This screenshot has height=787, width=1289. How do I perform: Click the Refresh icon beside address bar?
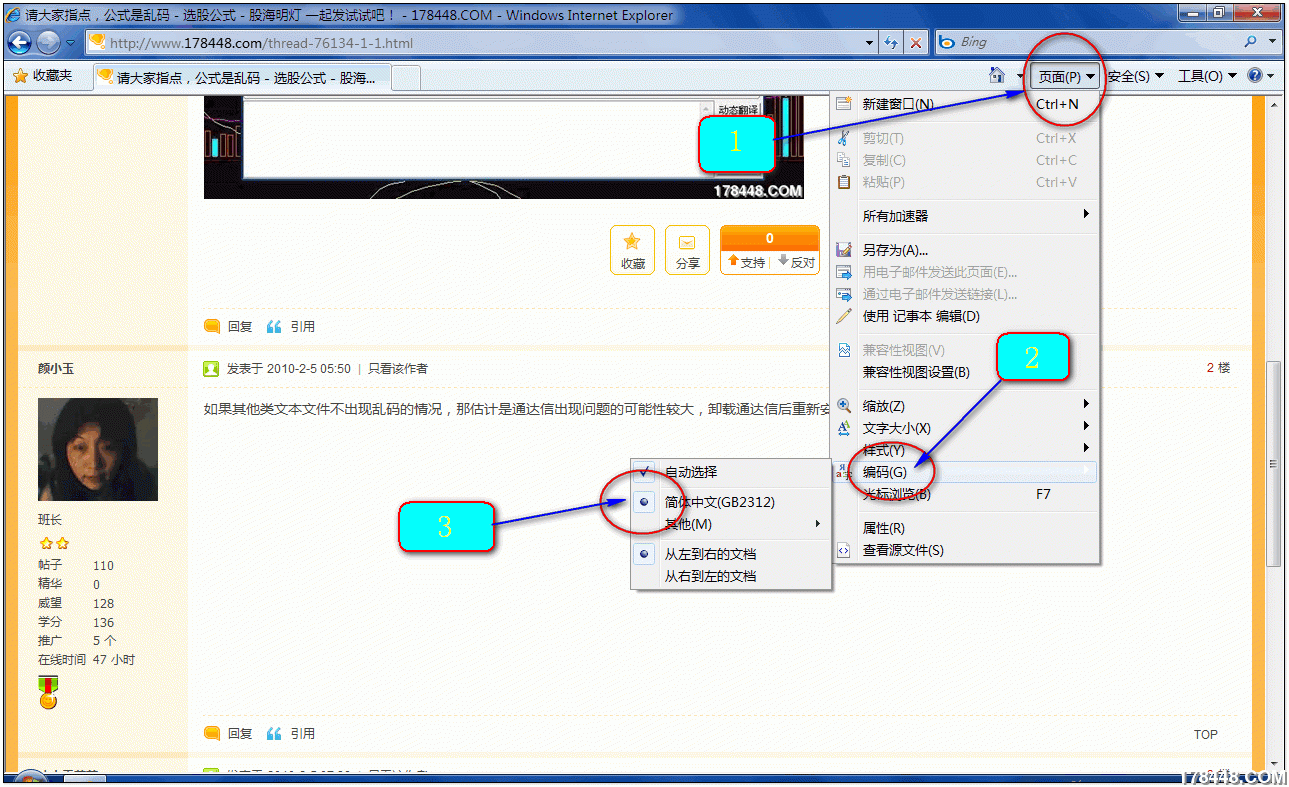[x=892, y=43]
